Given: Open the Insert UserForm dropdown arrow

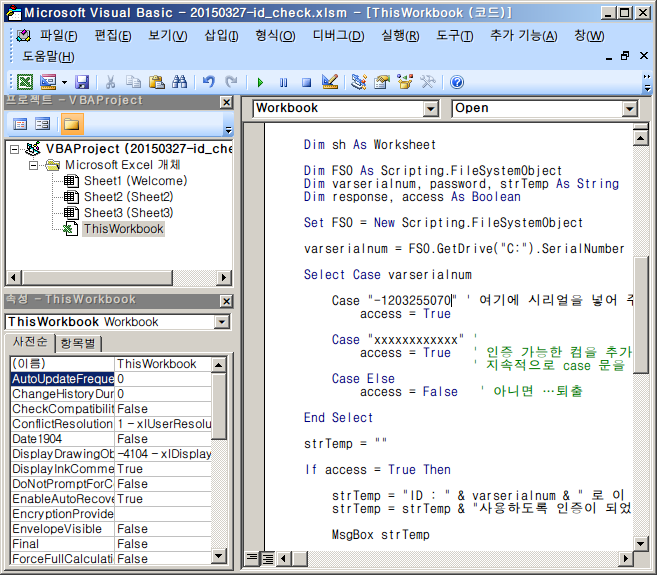Looking at the screenshot, I should [65, 82].
